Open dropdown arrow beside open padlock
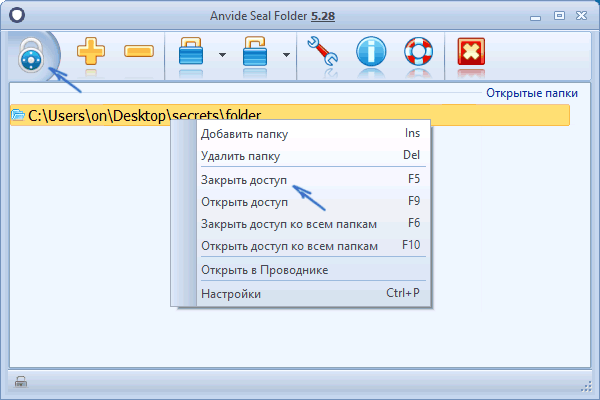The image size is (600, 400). [286, 55]
